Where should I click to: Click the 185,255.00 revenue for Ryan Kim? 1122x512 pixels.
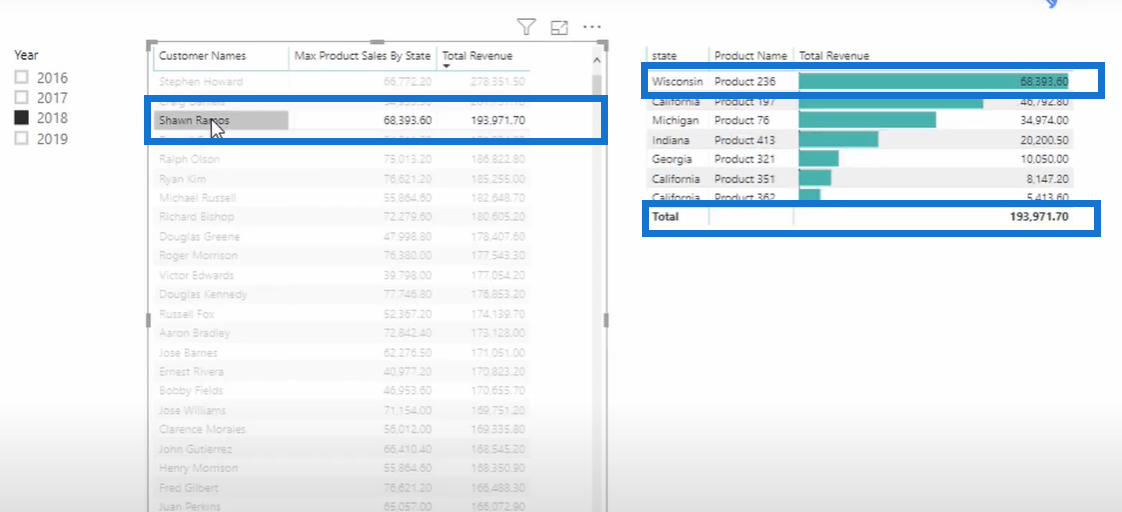click(498, 178)
